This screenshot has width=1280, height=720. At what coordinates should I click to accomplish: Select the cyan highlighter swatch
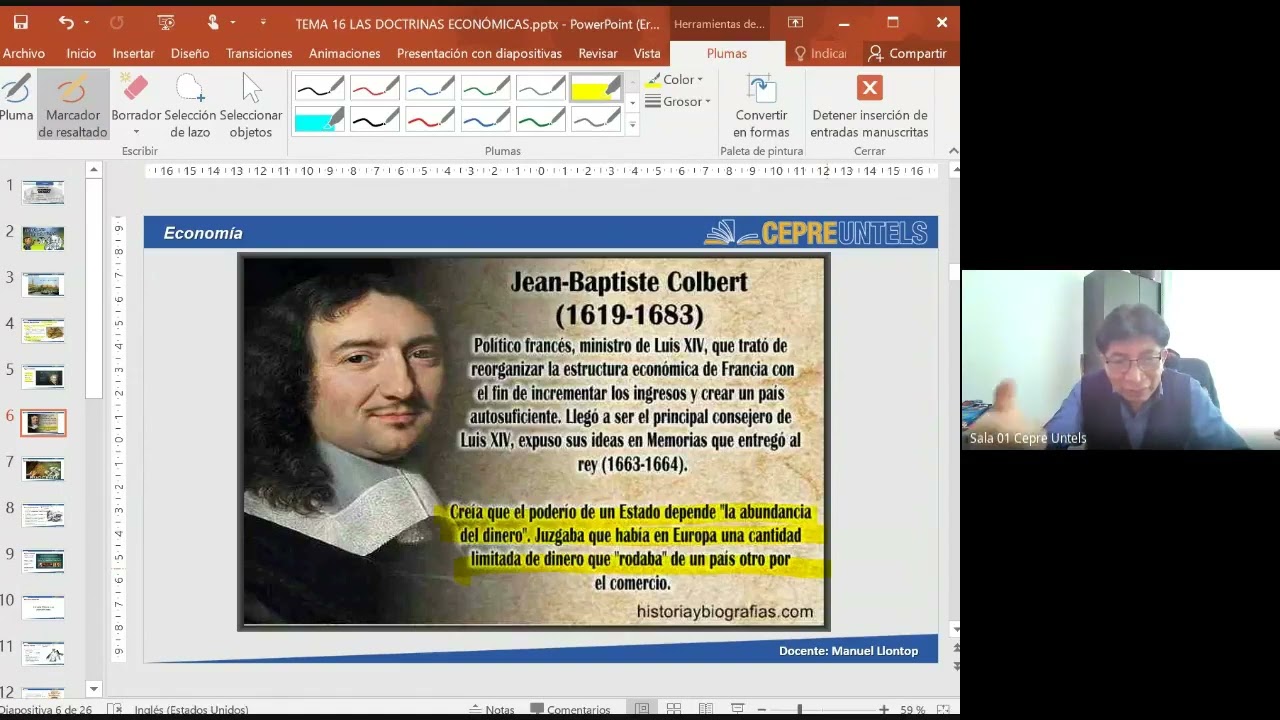(x=320, y=120)
